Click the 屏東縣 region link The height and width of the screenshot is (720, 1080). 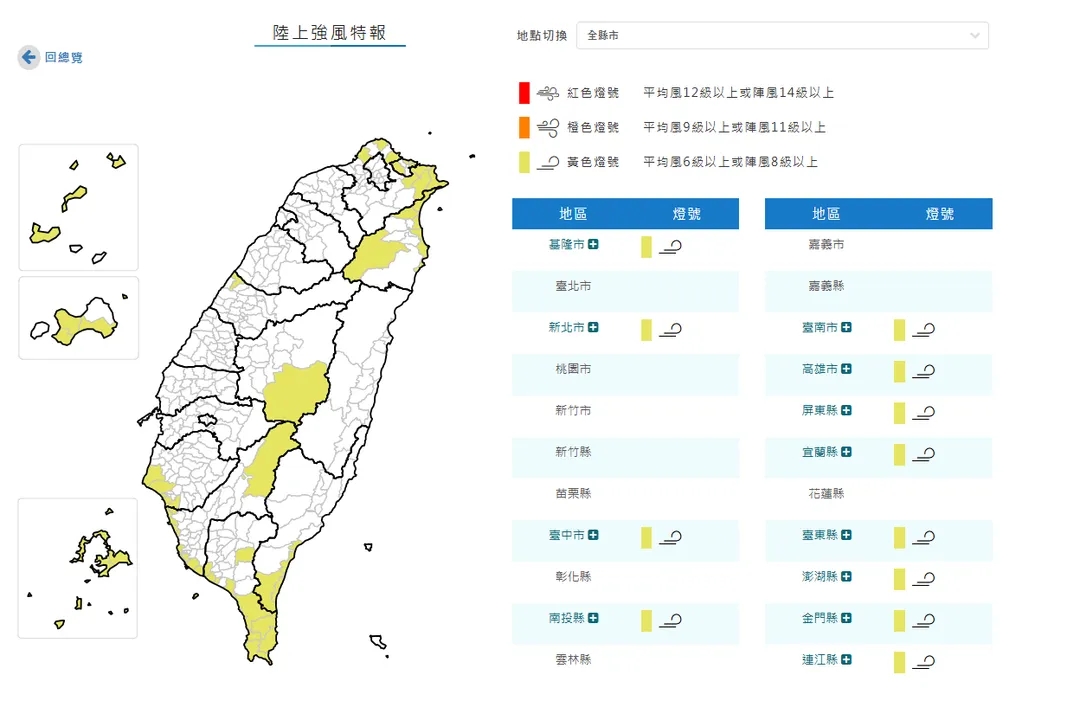pos(820,410)
